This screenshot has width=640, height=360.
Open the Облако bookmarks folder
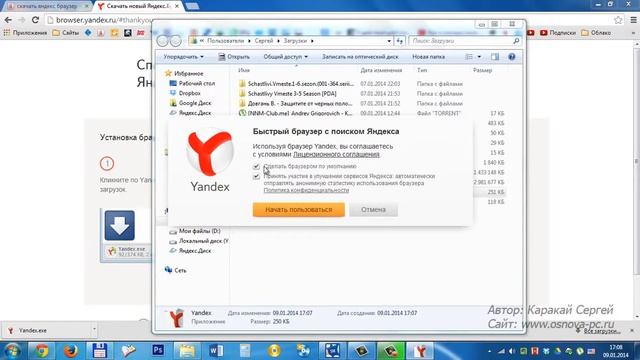click(x=596, y=33)
